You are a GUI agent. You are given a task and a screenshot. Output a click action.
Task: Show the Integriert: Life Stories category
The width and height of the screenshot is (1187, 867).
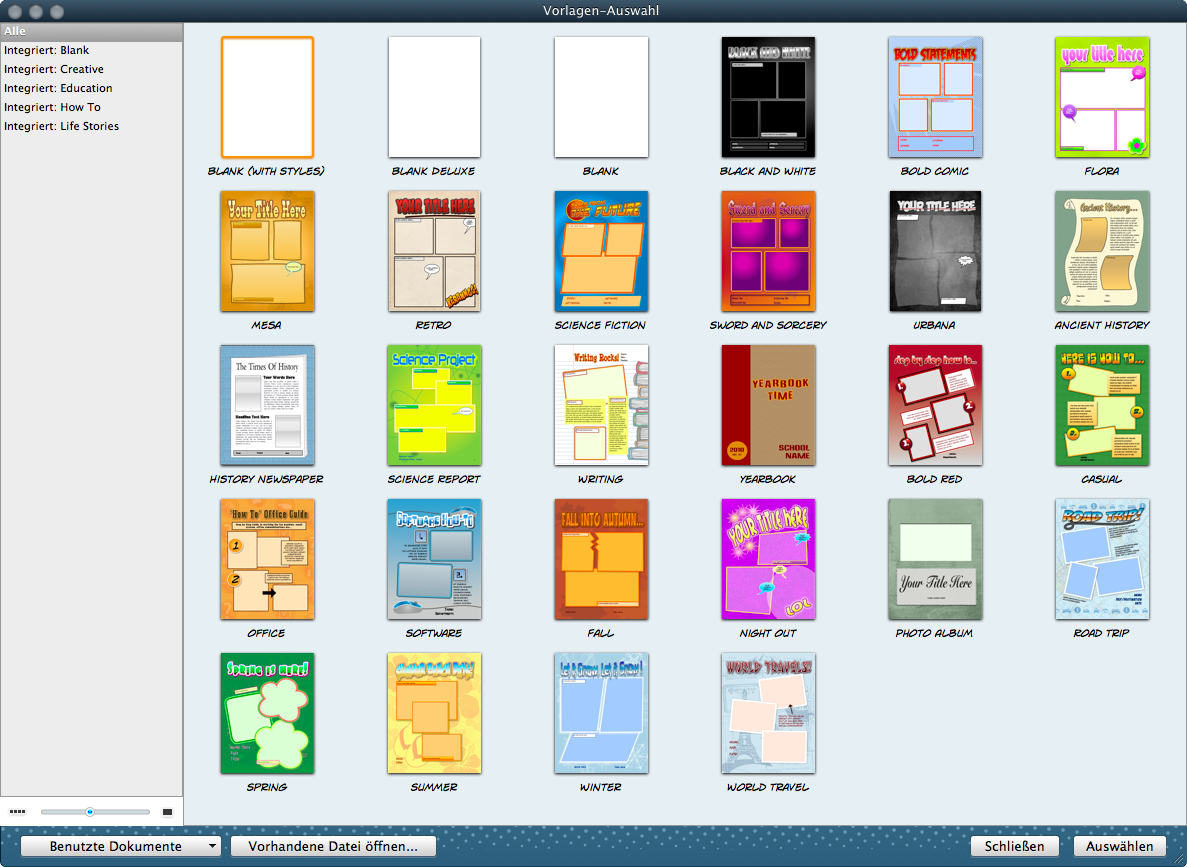61,126
